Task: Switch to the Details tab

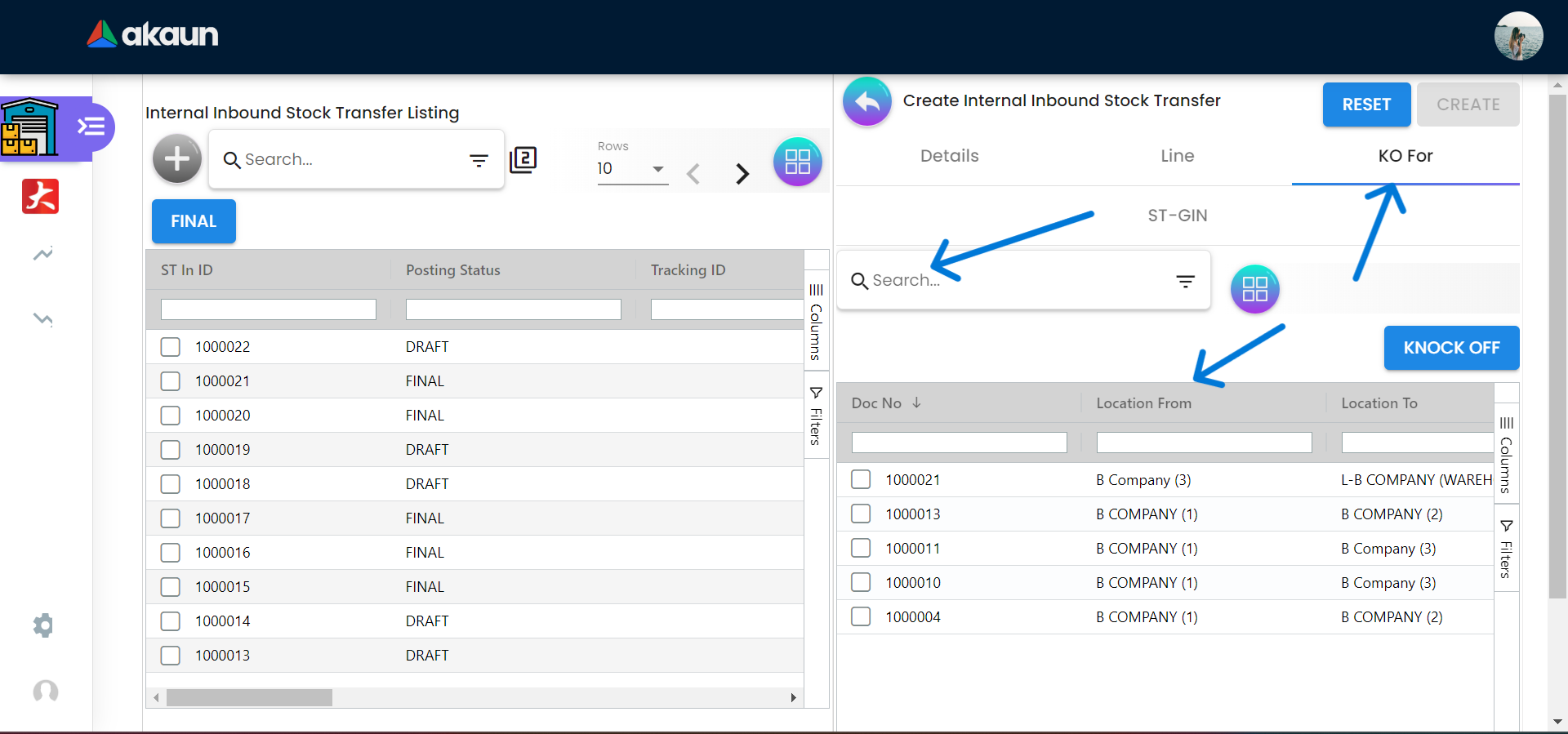Action: tap(949, 156)
